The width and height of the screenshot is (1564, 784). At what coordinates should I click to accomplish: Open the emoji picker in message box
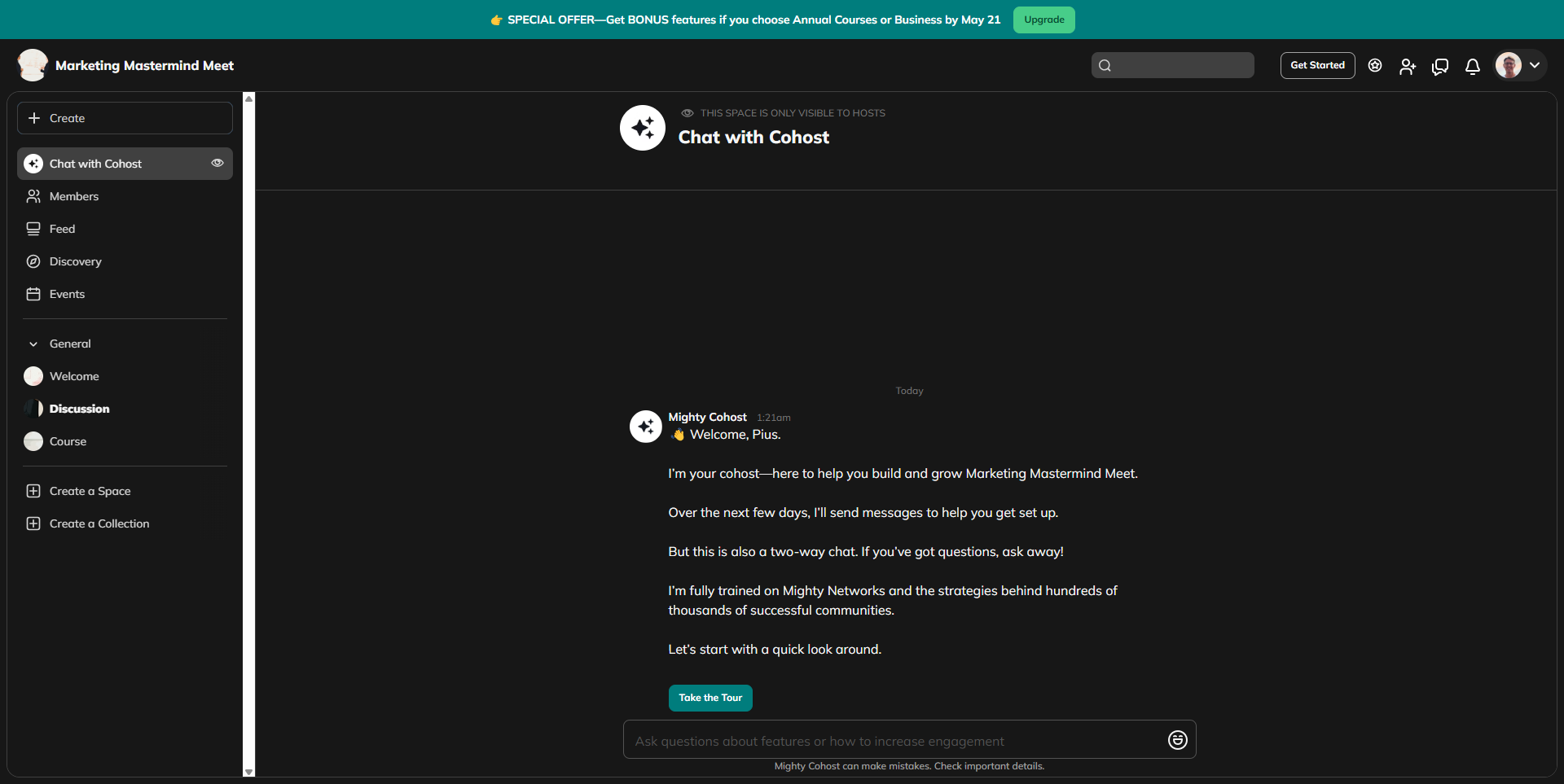(1177, 740)
